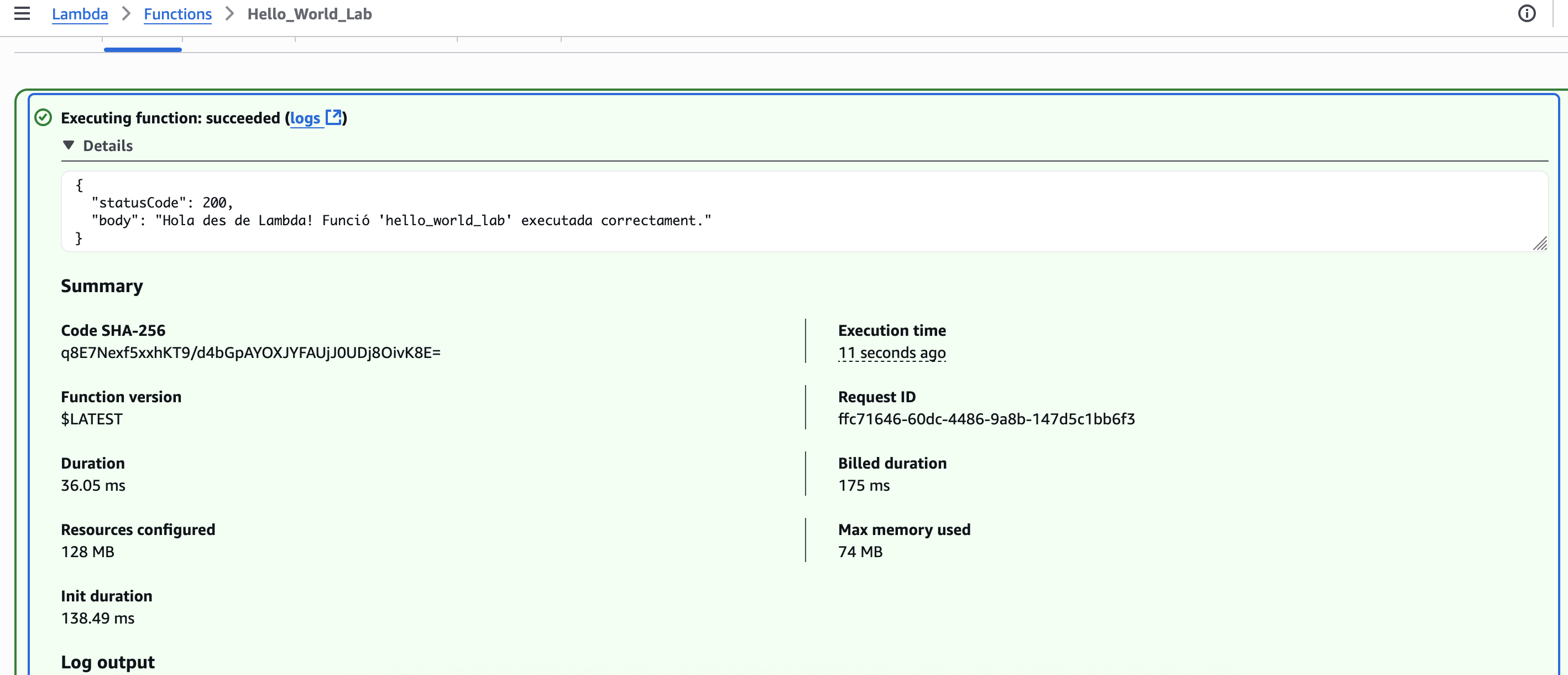
Task: Open the execution logs link
Action: [305, 118]
